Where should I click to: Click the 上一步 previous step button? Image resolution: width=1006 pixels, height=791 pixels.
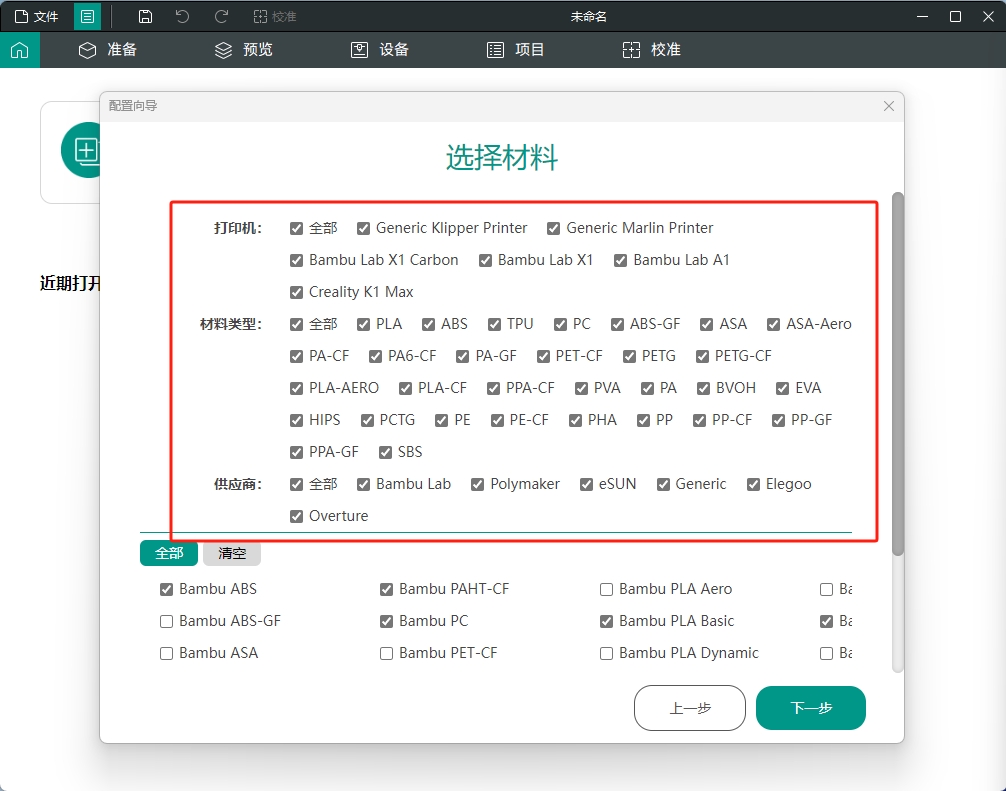pos(690,708)
